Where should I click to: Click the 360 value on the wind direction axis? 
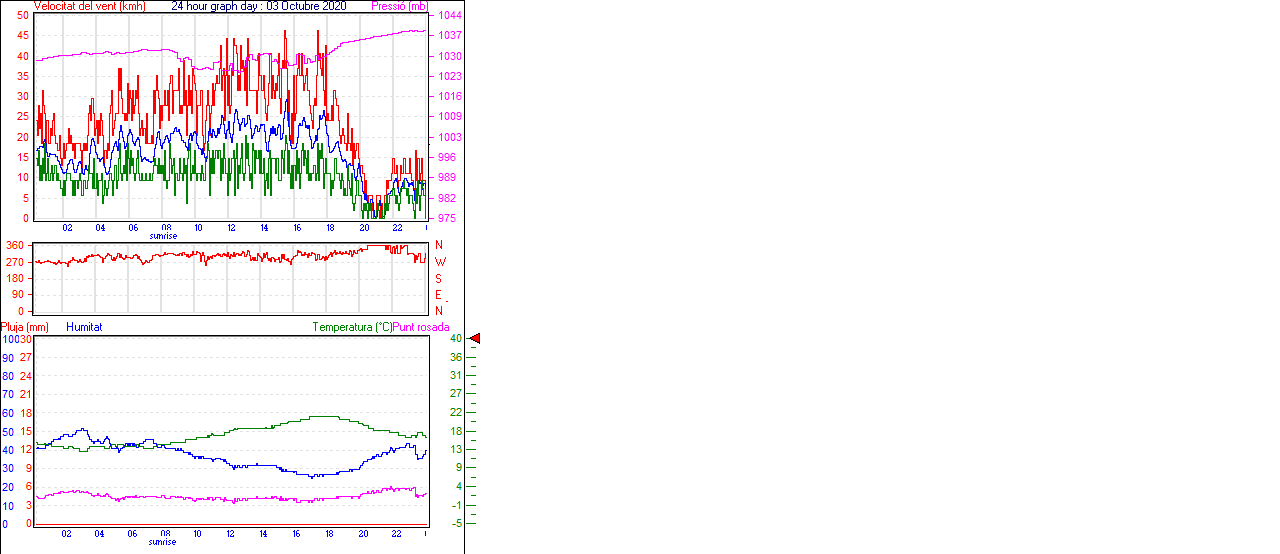pyautogui.click(x=14, y=246)
